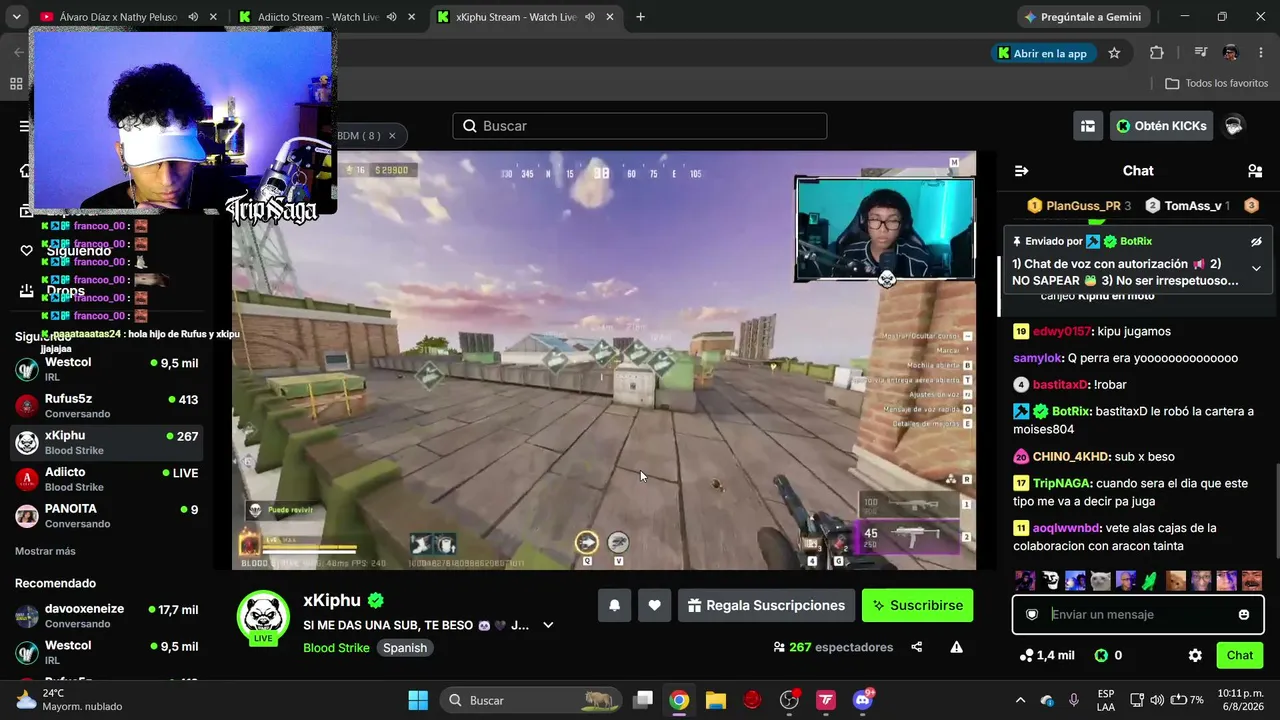The width and height of the screenshot is (1280, 720).
Task: Open PANOITA channel in sidebar
Action: coord(107,516)
